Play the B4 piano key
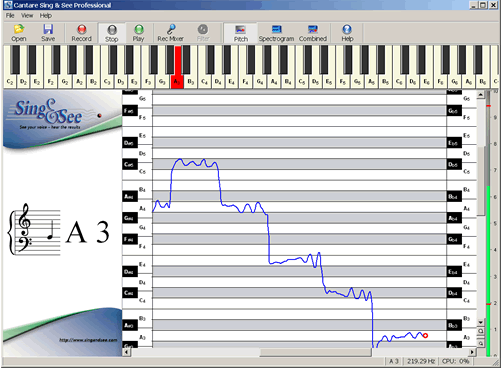Viewport: 501px width, 368px height. [x=288, y=82]
